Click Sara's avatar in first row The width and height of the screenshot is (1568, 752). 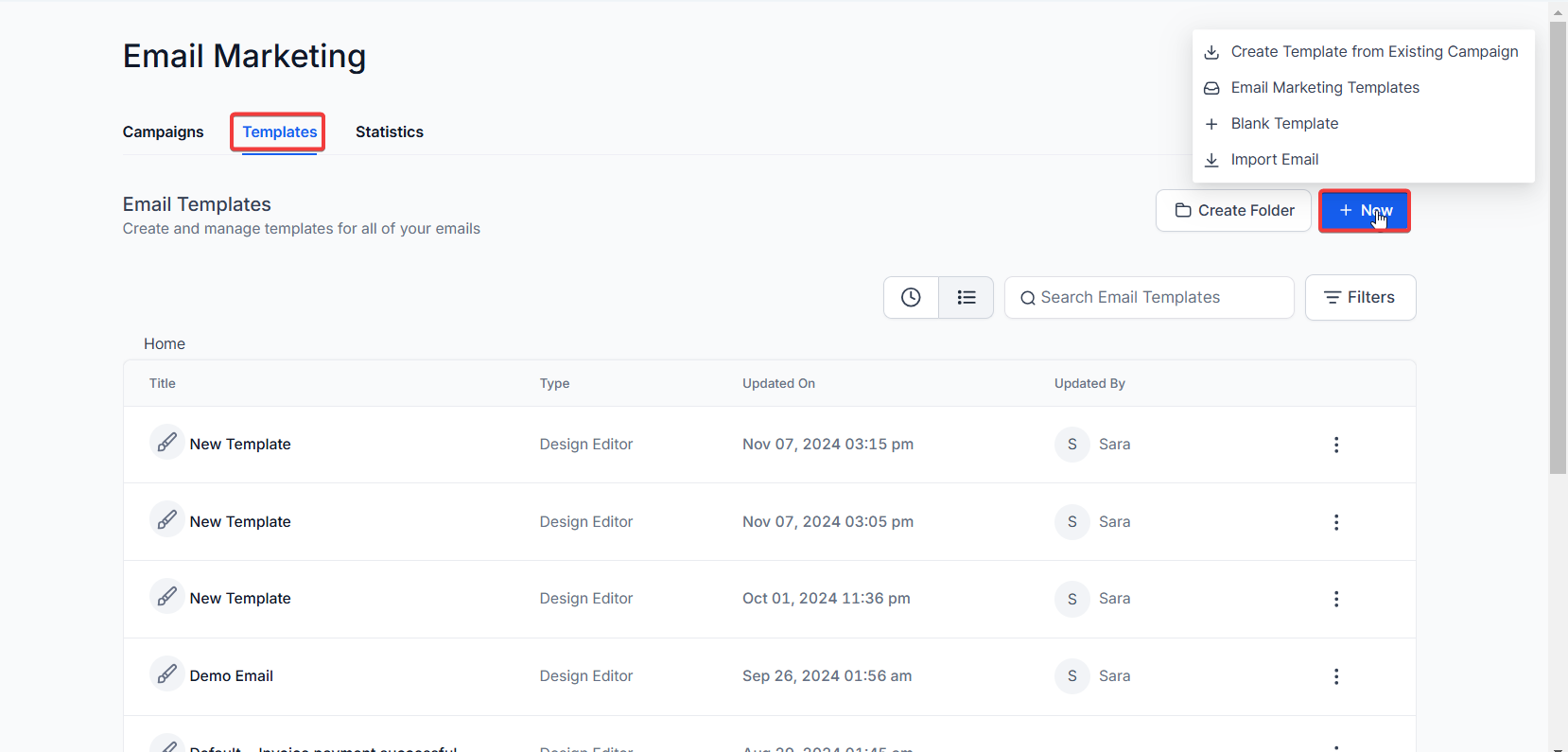coord(1071,445)
